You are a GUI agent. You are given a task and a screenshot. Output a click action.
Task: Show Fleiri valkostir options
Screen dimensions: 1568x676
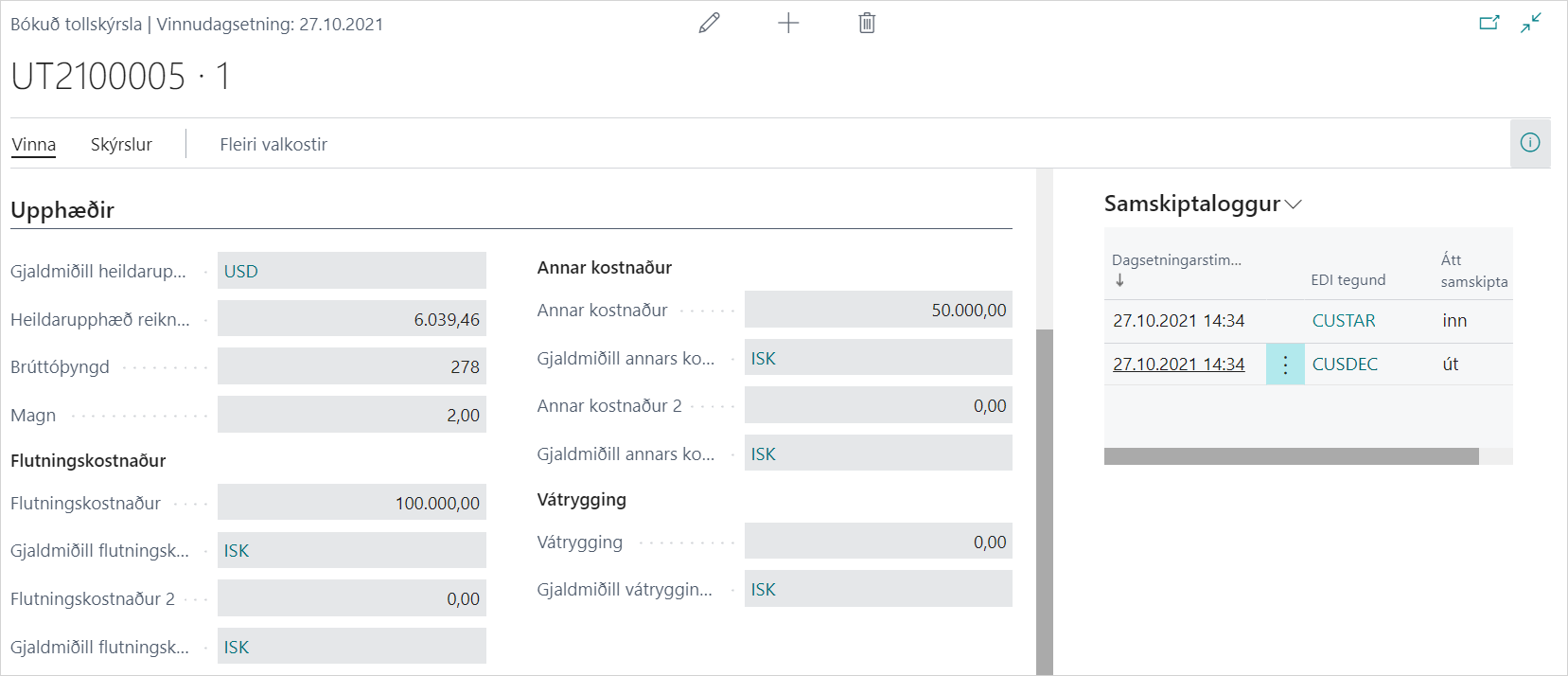pos(273,145)
